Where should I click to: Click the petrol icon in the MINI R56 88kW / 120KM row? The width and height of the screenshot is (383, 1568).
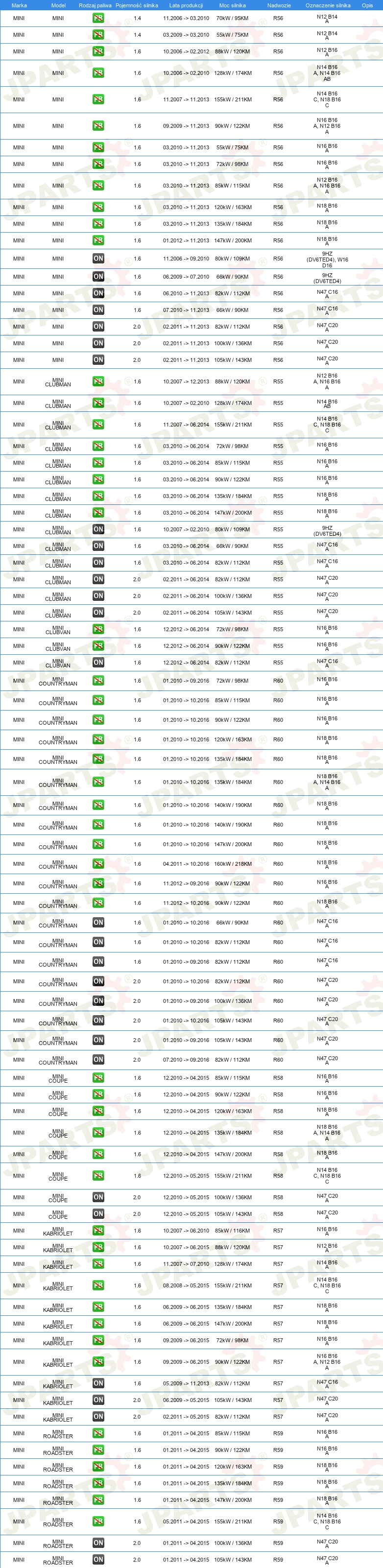coord(98,52)
